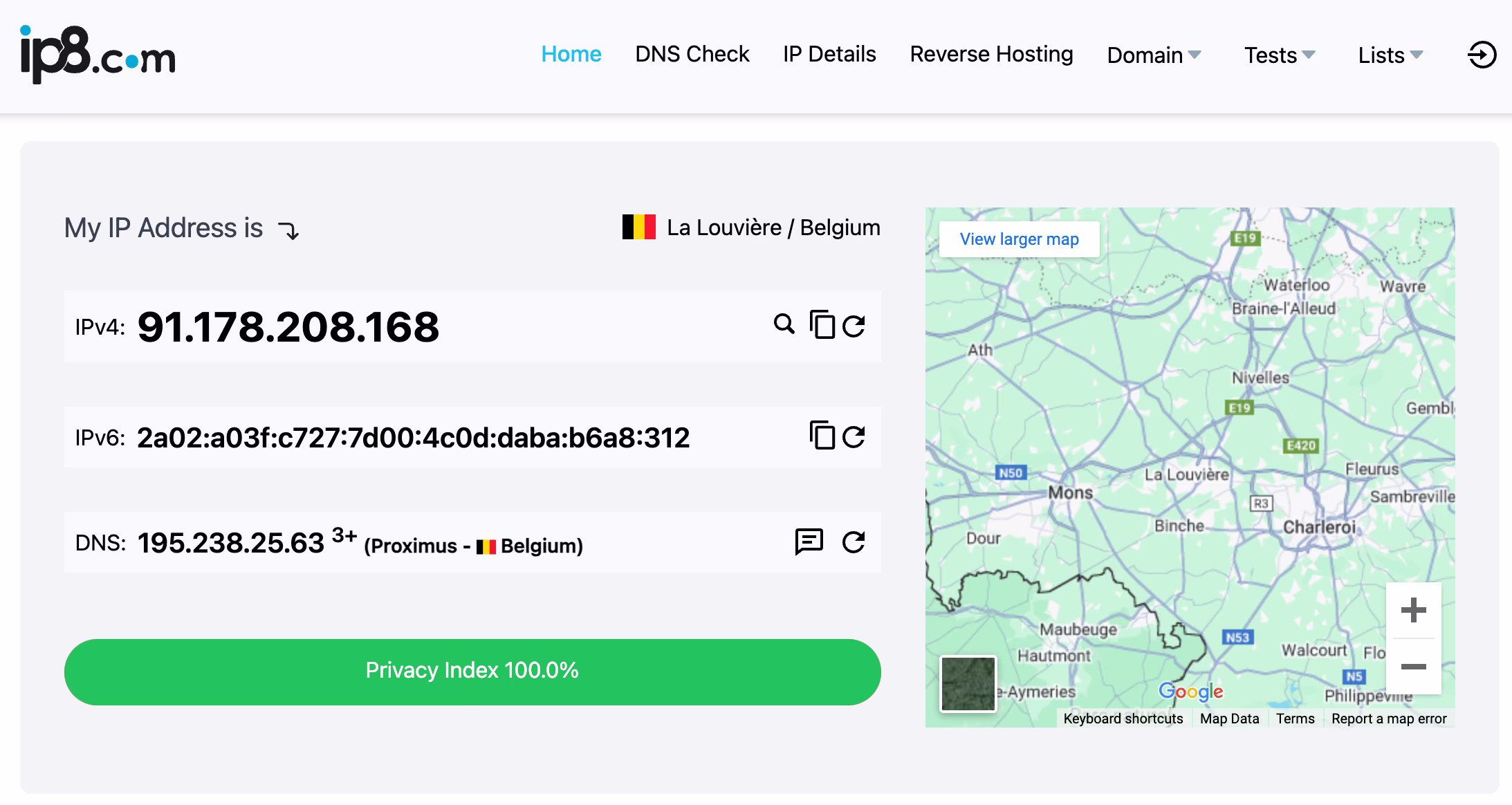
Task: Click the login arrow icon in the header
Action: click(x=1482, y=55)
